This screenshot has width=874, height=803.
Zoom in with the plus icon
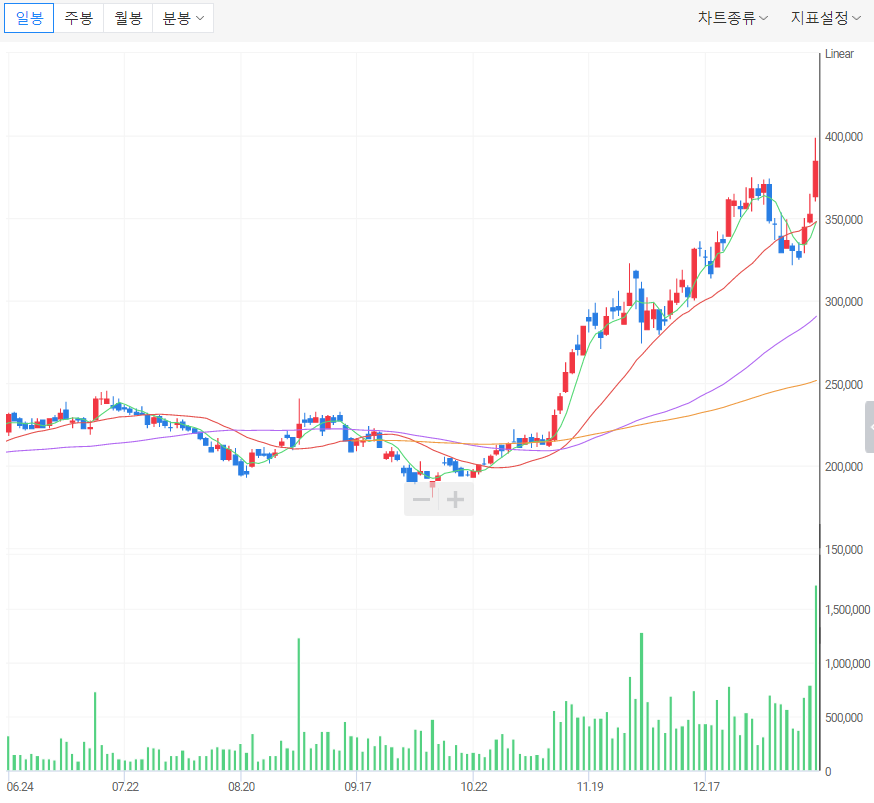(x=456, y=499)
